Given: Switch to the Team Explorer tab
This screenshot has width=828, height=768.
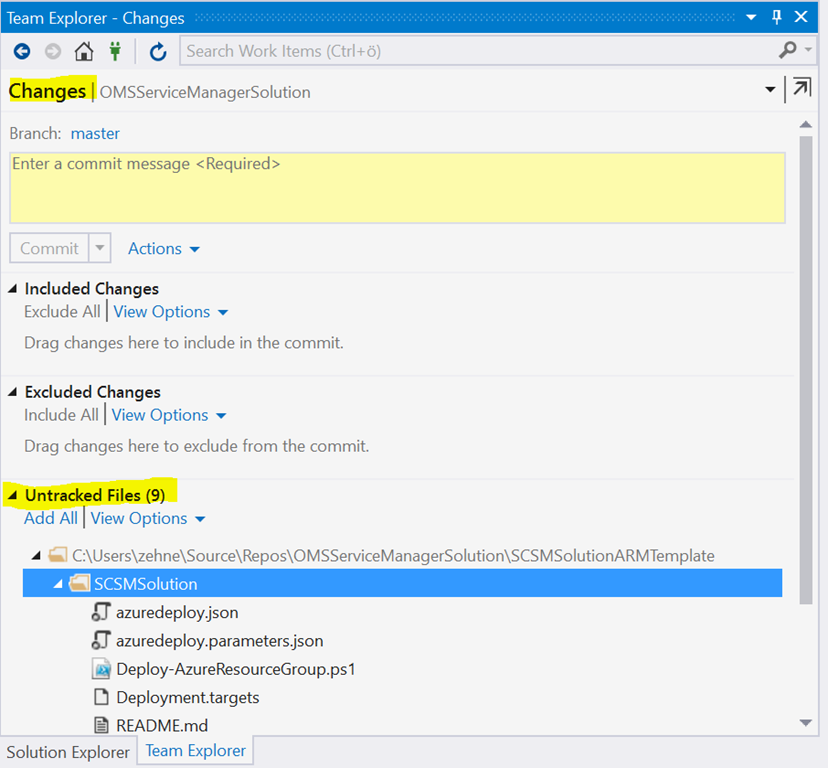Looking at the screenshot, I should (x=195, y=750).
